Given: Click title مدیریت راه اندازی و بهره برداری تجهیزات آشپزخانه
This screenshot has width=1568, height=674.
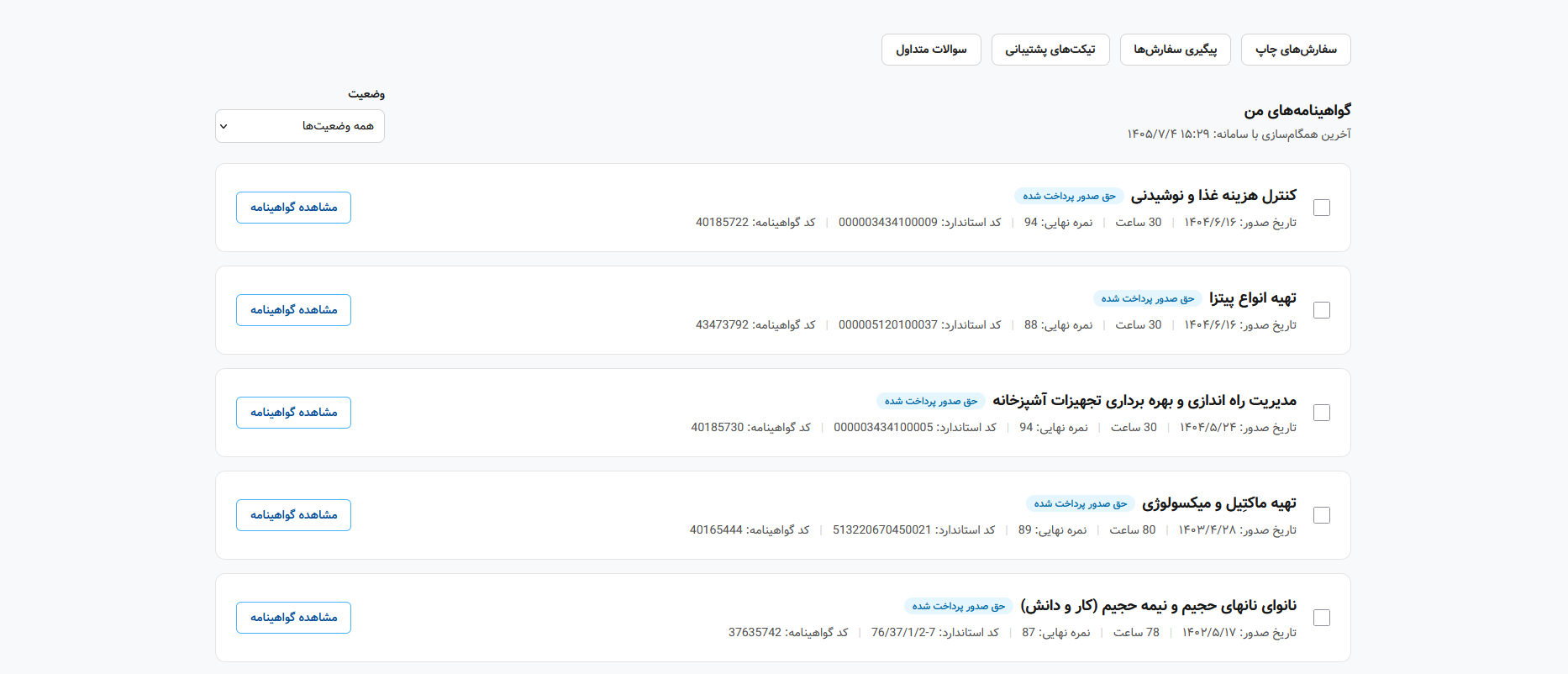Looking at the screenshot, I should pyautogui.click(x=1144, y=400).
